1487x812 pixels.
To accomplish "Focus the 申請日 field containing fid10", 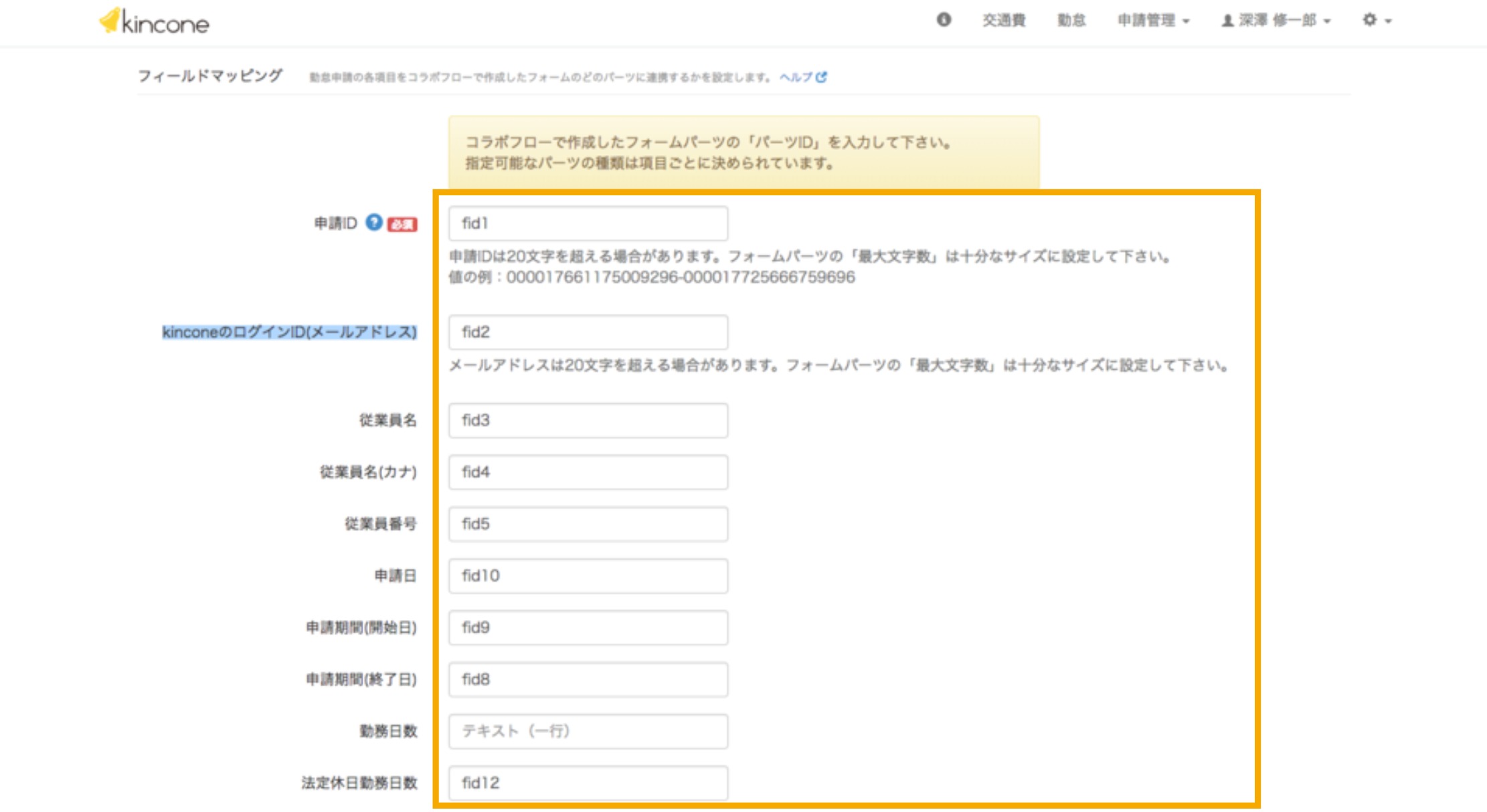I will point(588,576).
